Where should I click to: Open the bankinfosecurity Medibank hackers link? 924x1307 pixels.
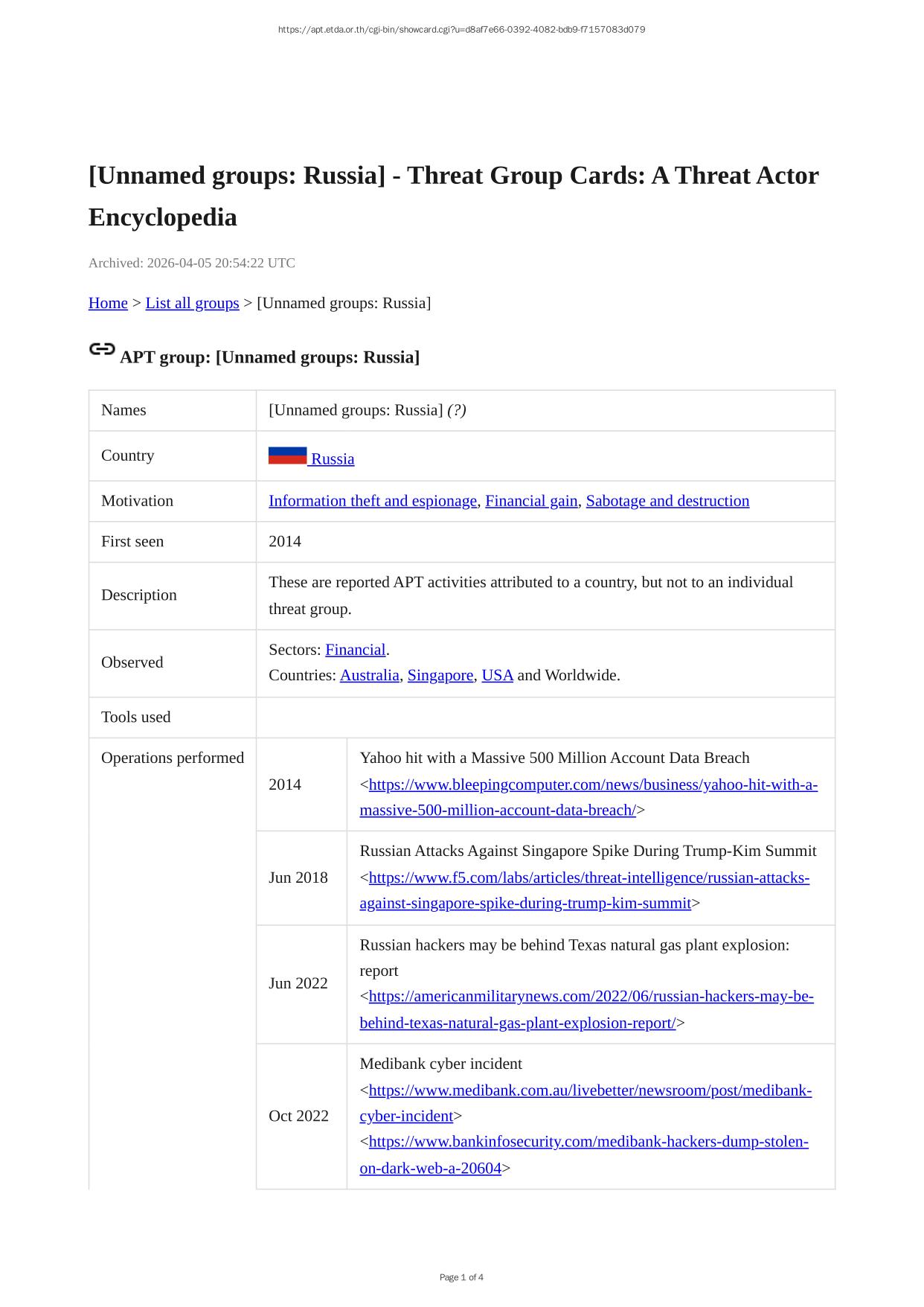[588, 1142]
